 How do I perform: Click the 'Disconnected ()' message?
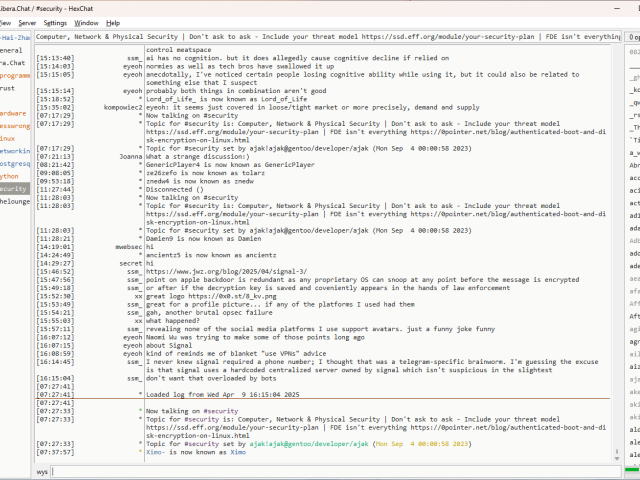(175, 189)
